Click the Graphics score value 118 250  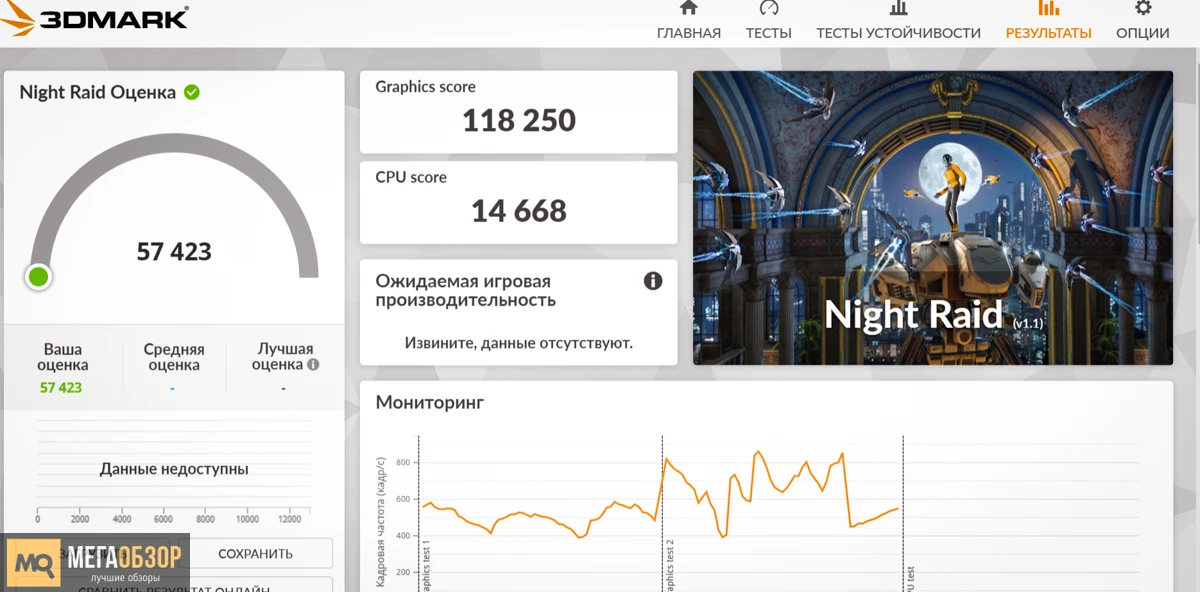tap(518, 121)
